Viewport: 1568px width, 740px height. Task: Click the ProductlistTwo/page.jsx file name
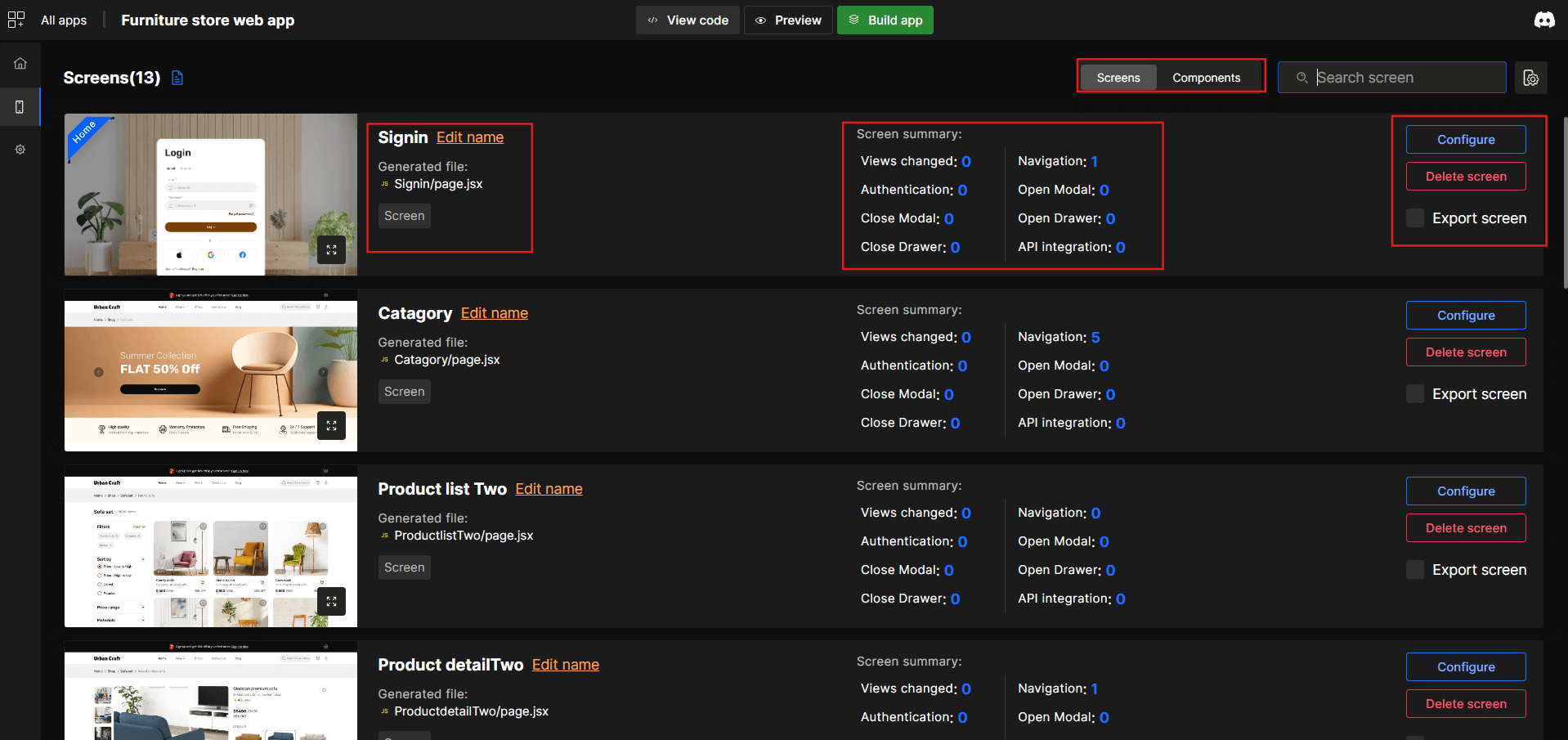click(464, 536)
